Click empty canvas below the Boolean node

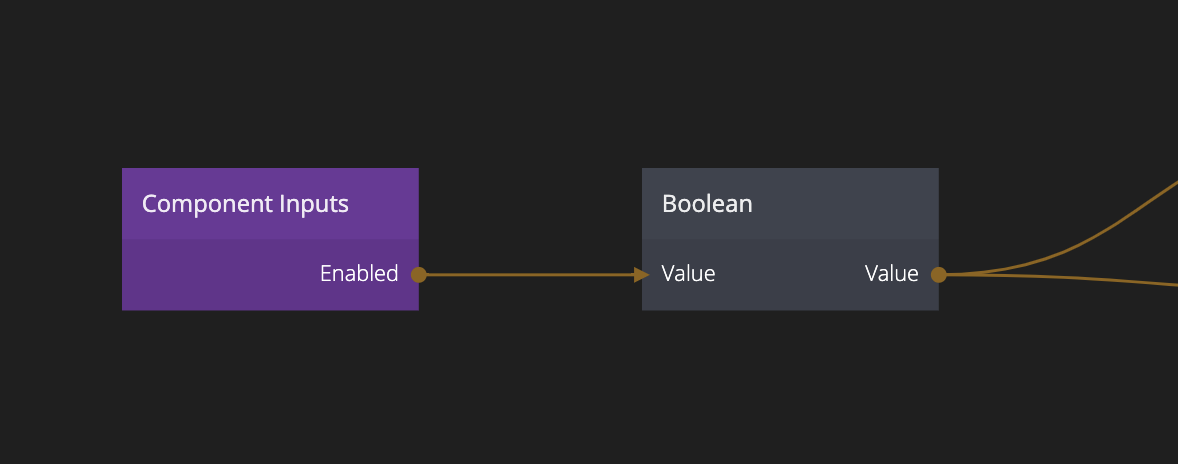point(790,390)
